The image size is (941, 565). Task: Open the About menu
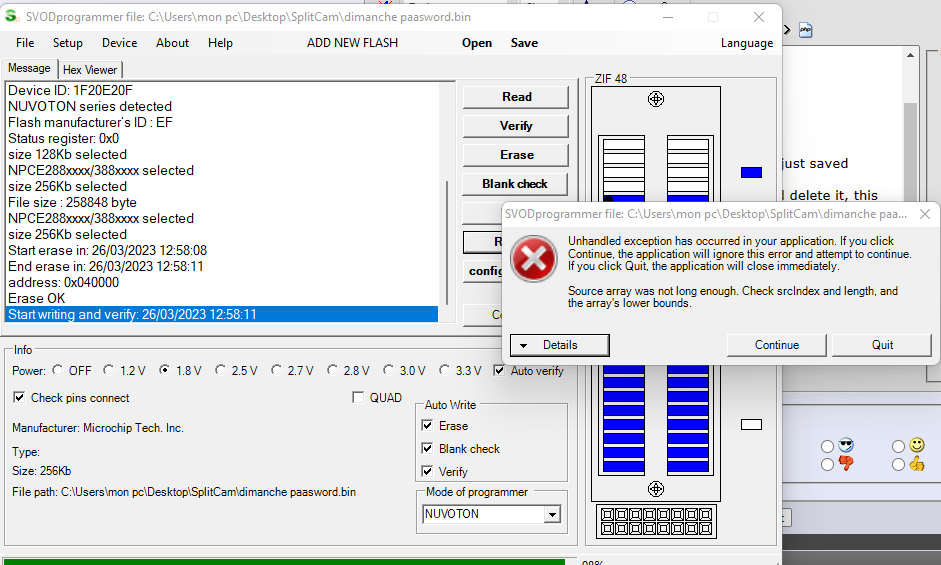click(172, 43)
